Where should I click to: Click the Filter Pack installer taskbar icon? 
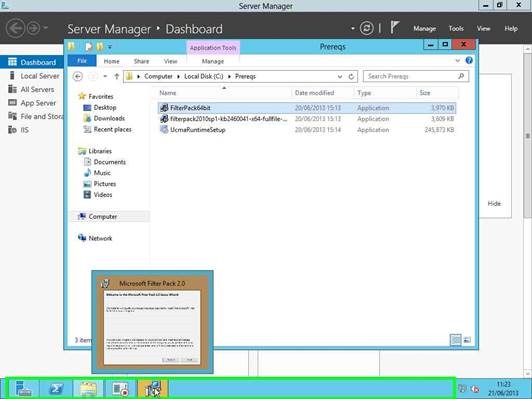pyautogui.click(x=152, y=388)
